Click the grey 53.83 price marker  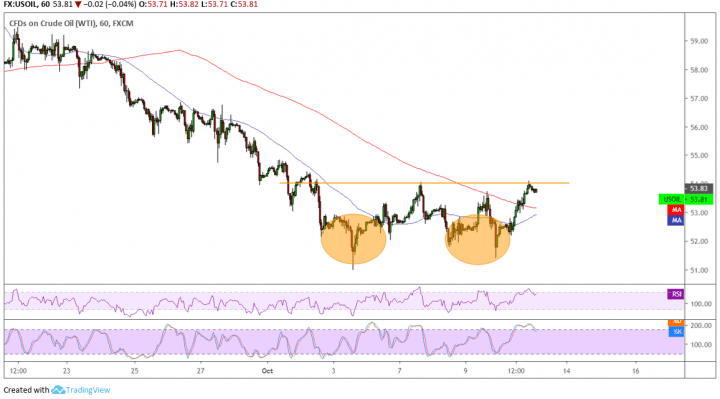pyautogui.click(x=699, y=189)
